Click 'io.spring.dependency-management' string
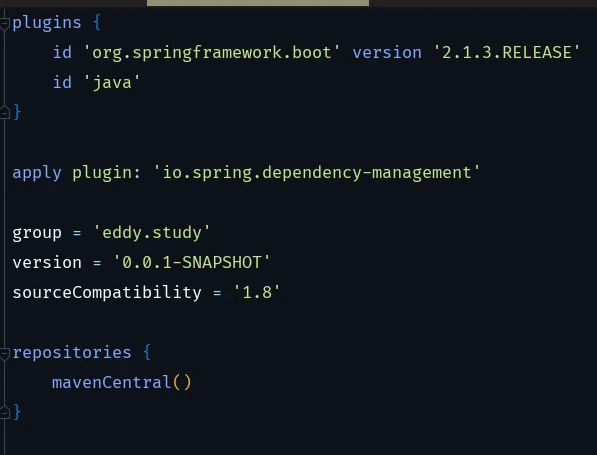 tap(317, 173)
